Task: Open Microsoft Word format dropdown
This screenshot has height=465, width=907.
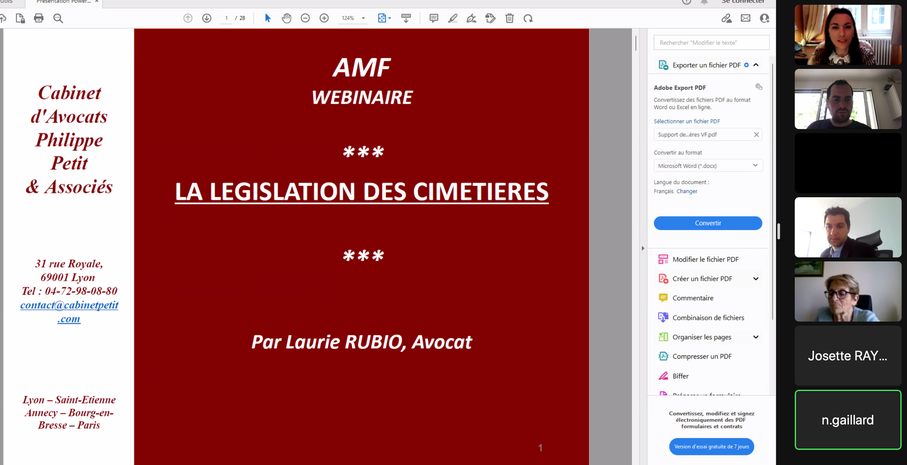Action: 707,166
